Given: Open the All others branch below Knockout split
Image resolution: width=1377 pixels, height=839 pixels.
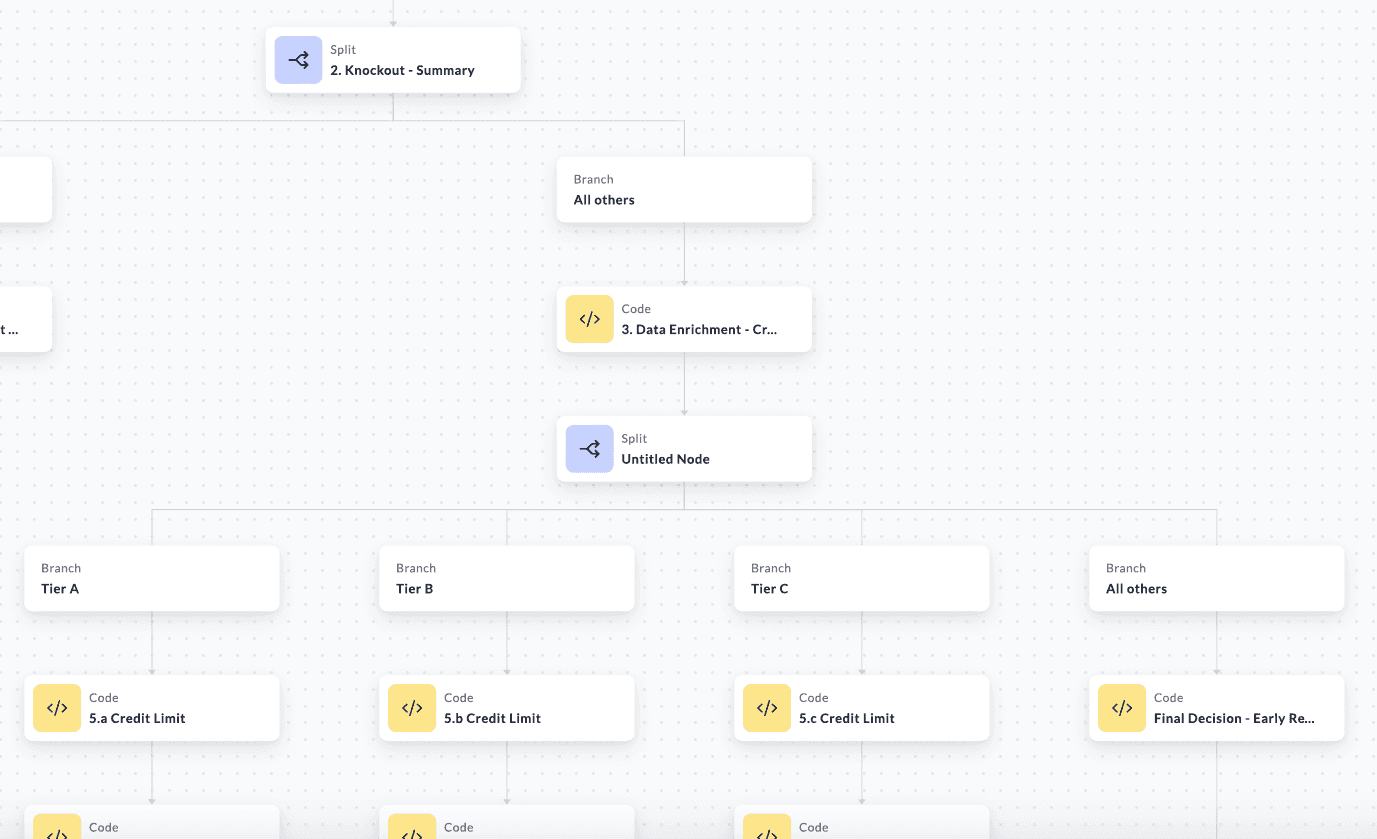Looking at the screenshot, I should pyautogui.click(x=684, y=189).
